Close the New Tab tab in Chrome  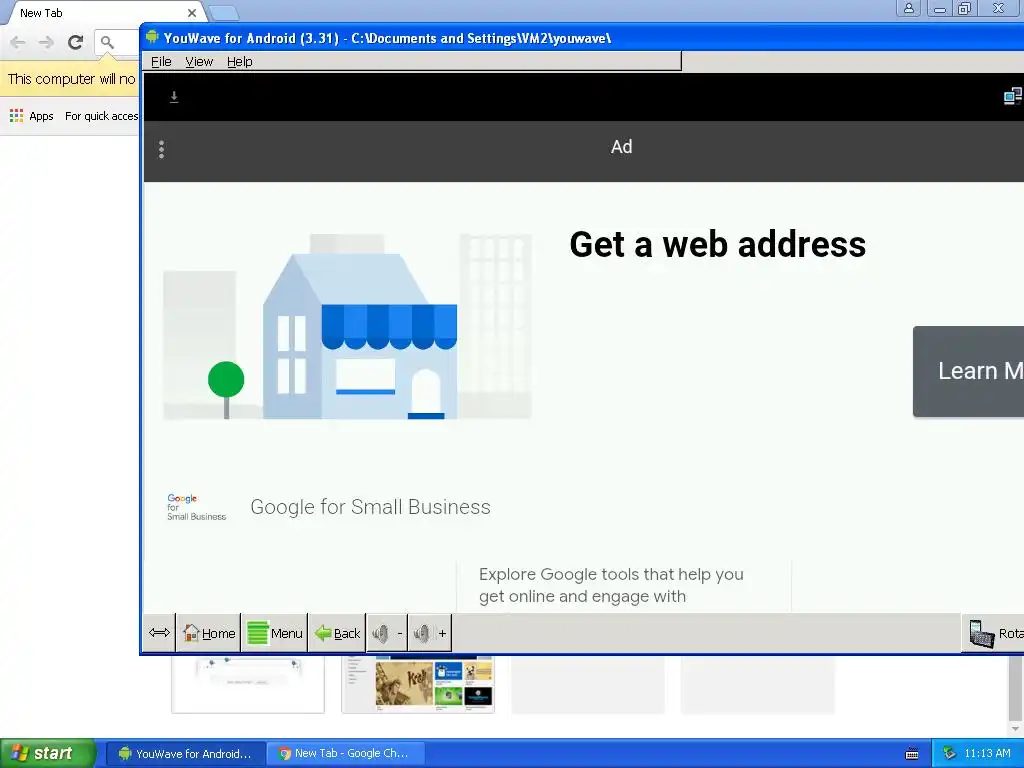(x=191, y=13)
